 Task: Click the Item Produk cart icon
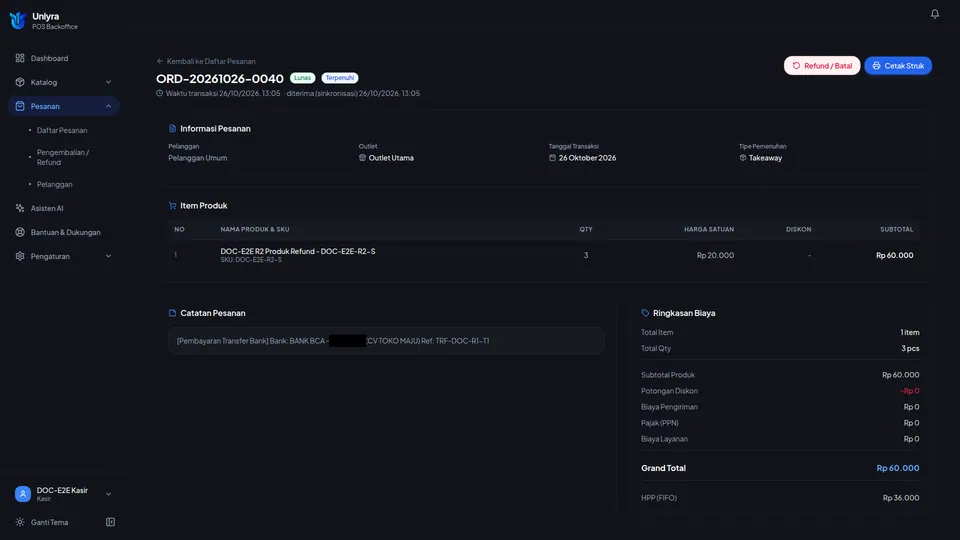172,206
